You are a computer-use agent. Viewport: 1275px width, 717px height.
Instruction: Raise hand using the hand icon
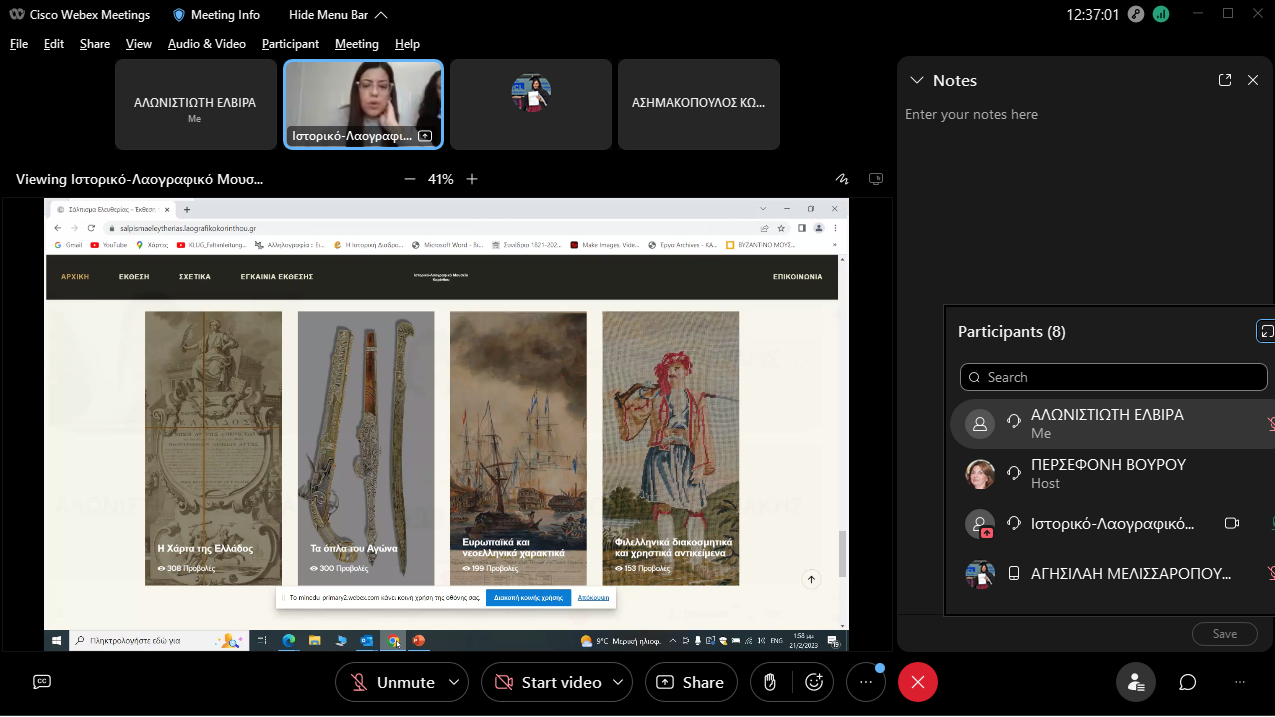770,682
